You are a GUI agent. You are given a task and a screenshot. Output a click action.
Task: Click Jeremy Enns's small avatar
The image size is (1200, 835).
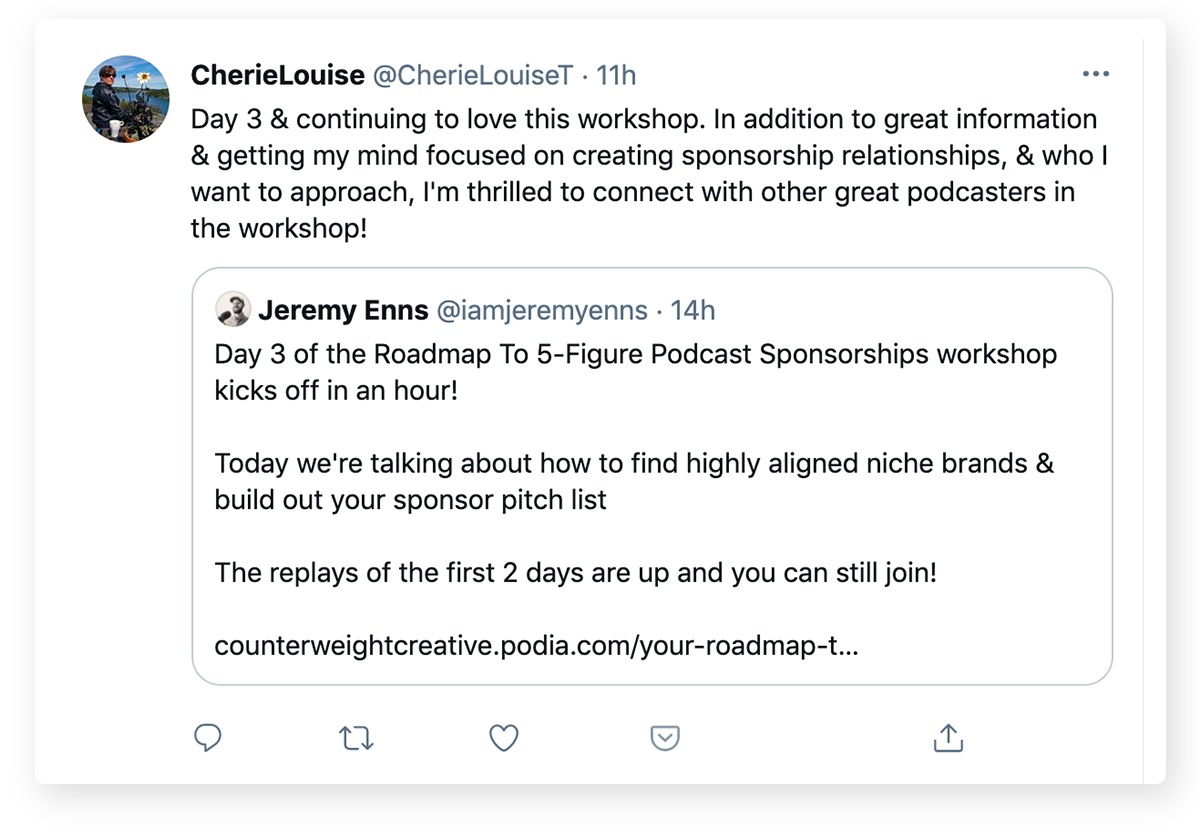232,310
